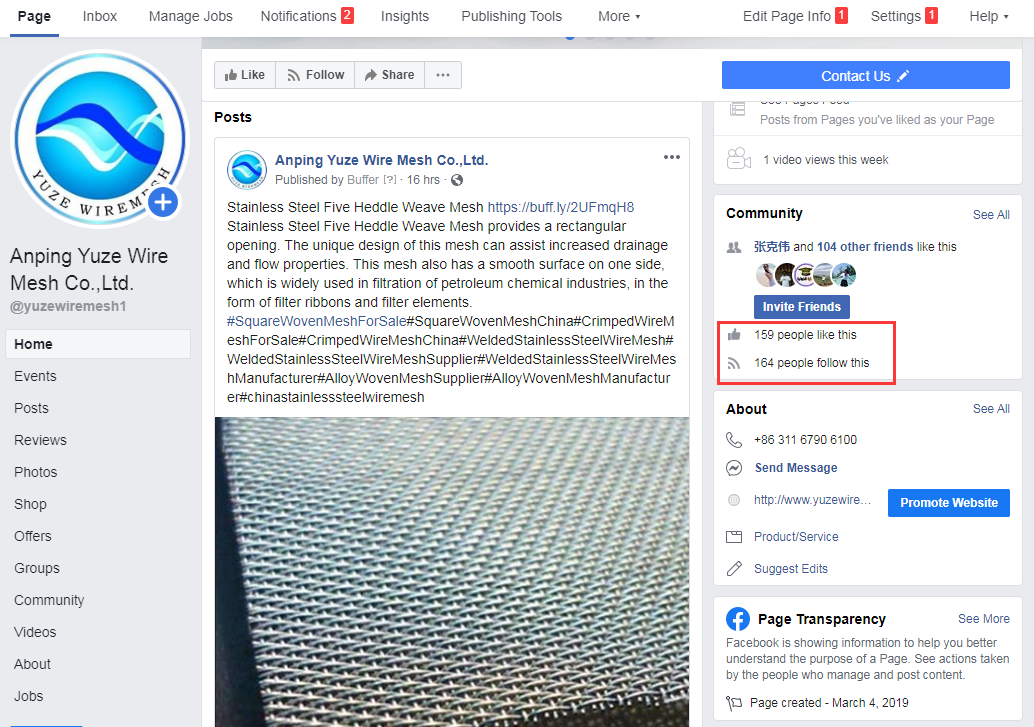
Task: Expand the More dropdown in top bar
Action: pyautogui.click(x=619, y=17)
